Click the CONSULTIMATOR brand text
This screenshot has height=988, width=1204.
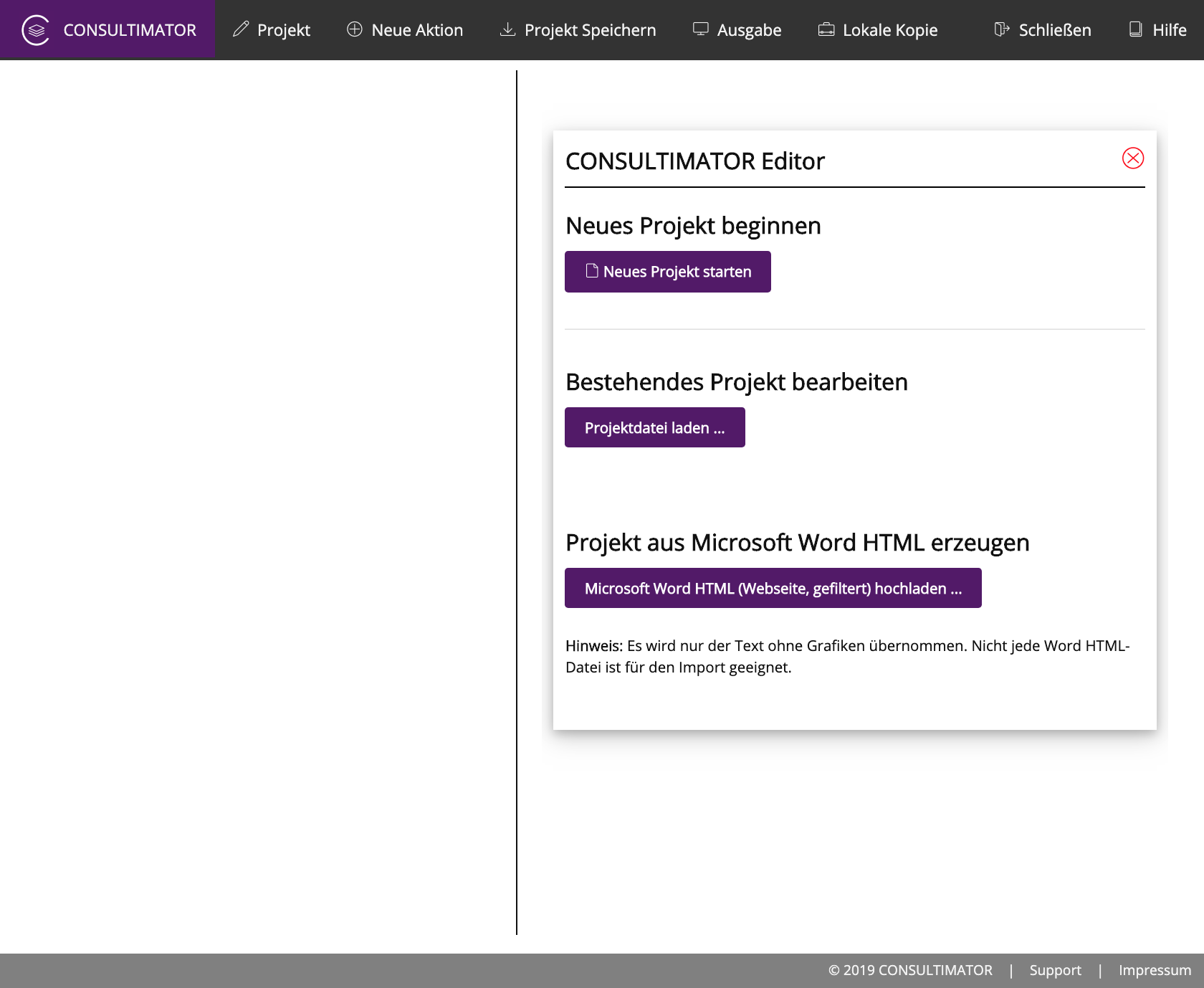[x=130, y=30]
